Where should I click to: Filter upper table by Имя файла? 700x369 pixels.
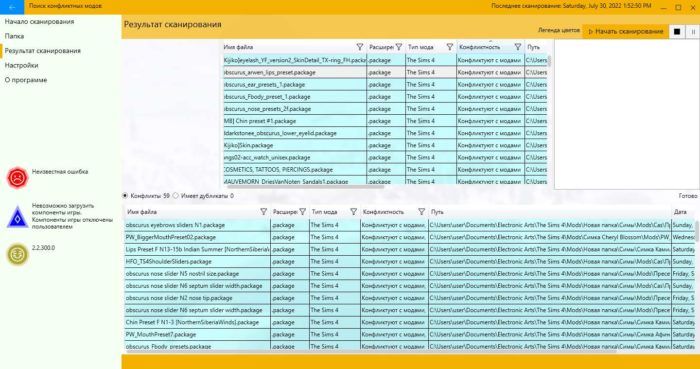click(360, 47)
